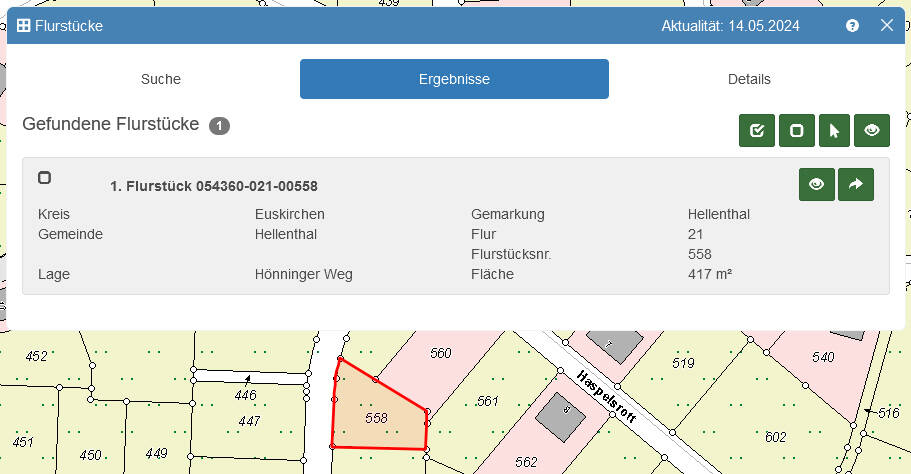Screen dimensions: 911x474
Task: Tick the checkbox for result 1
Action: 44,178
